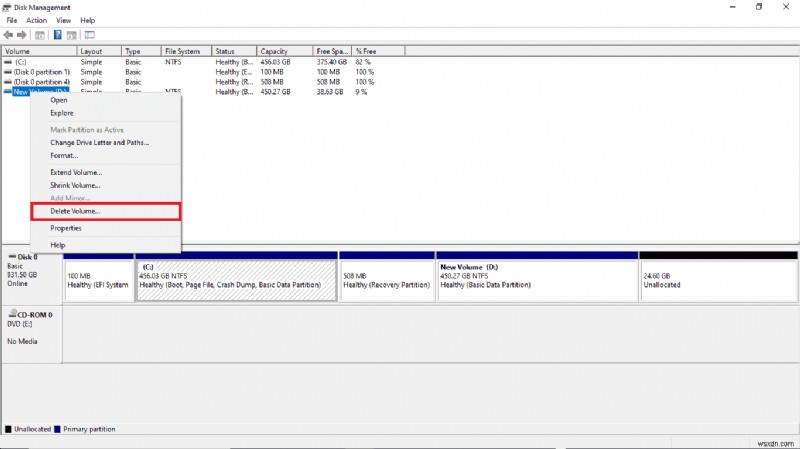Viewport: 800px width, 449px height.
Task: Click the 9 % free cell
Action: (x=361, y=92)
